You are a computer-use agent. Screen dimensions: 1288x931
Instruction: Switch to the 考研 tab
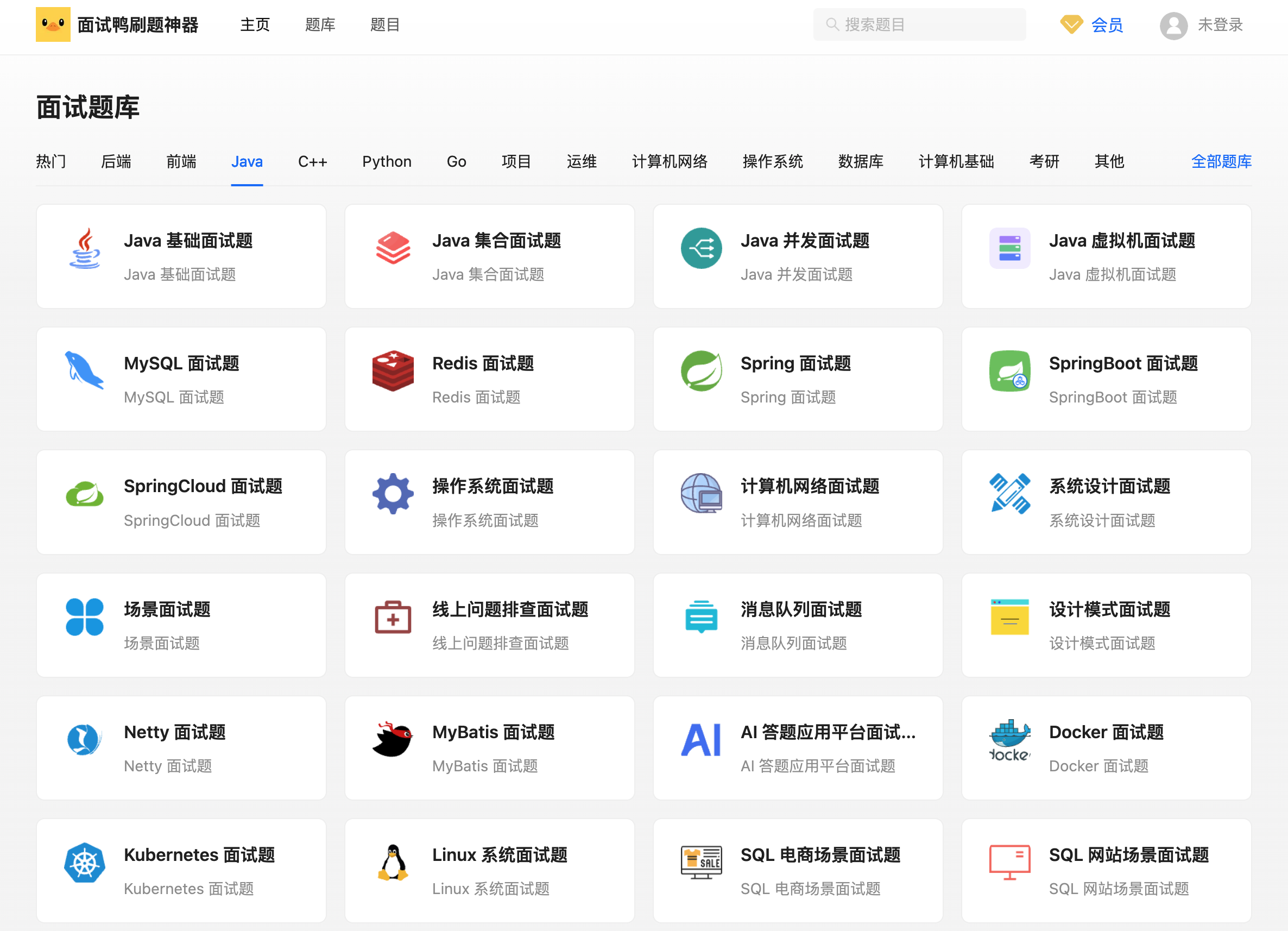1044,161
